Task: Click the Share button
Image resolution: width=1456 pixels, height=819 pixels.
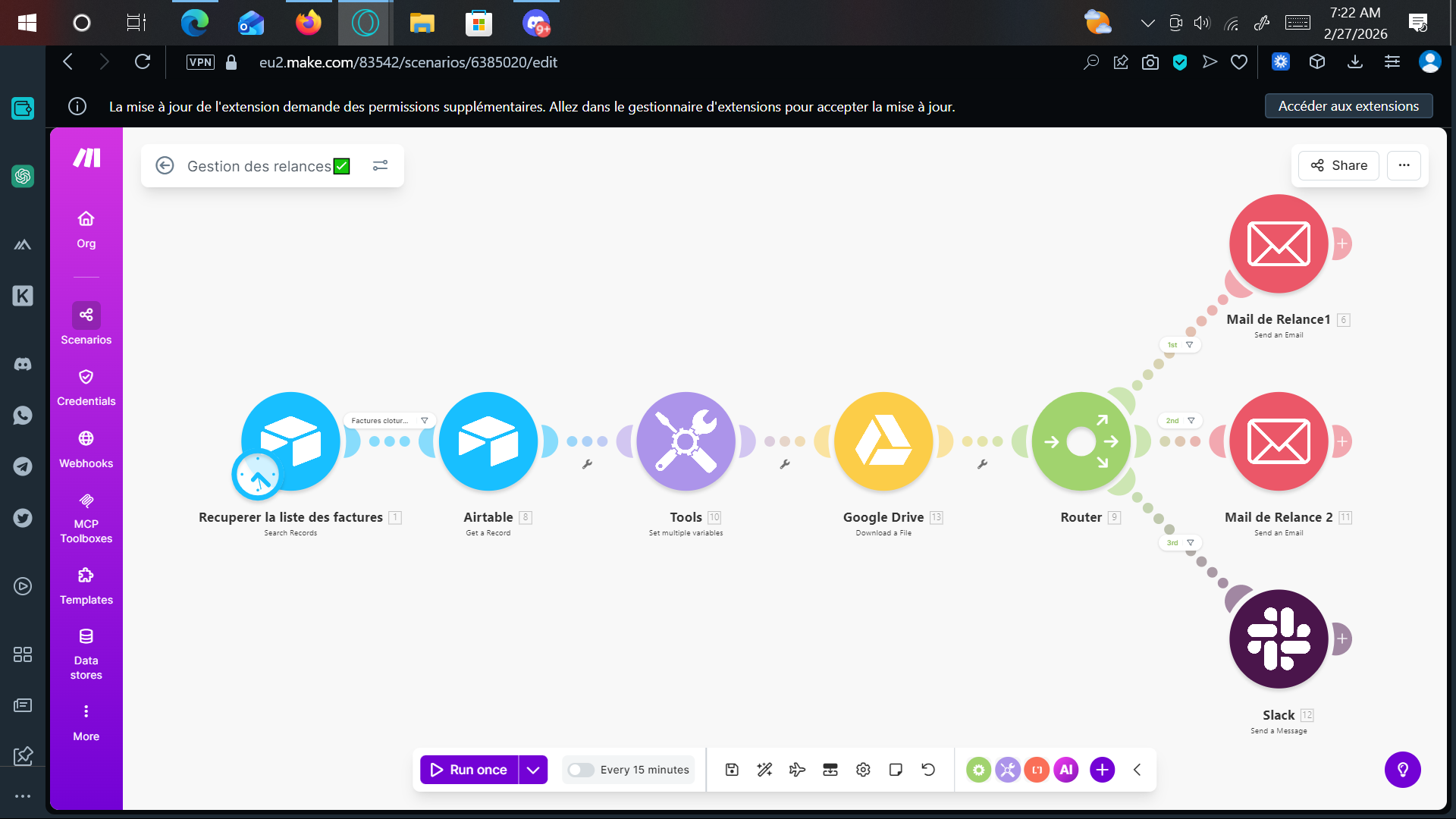Action: pyautogui.click(x=1338, y=165)
